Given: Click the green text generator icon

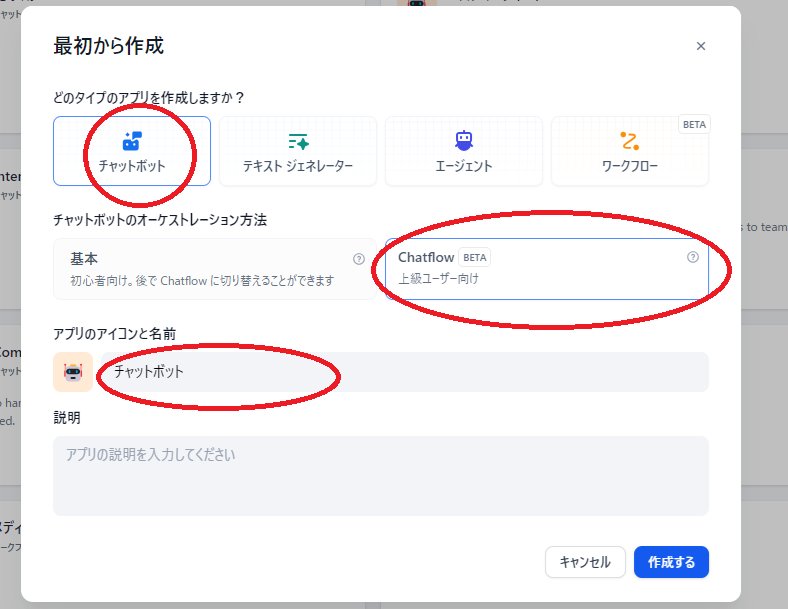Looking at the screenshot, I should (x=299, y=141).
